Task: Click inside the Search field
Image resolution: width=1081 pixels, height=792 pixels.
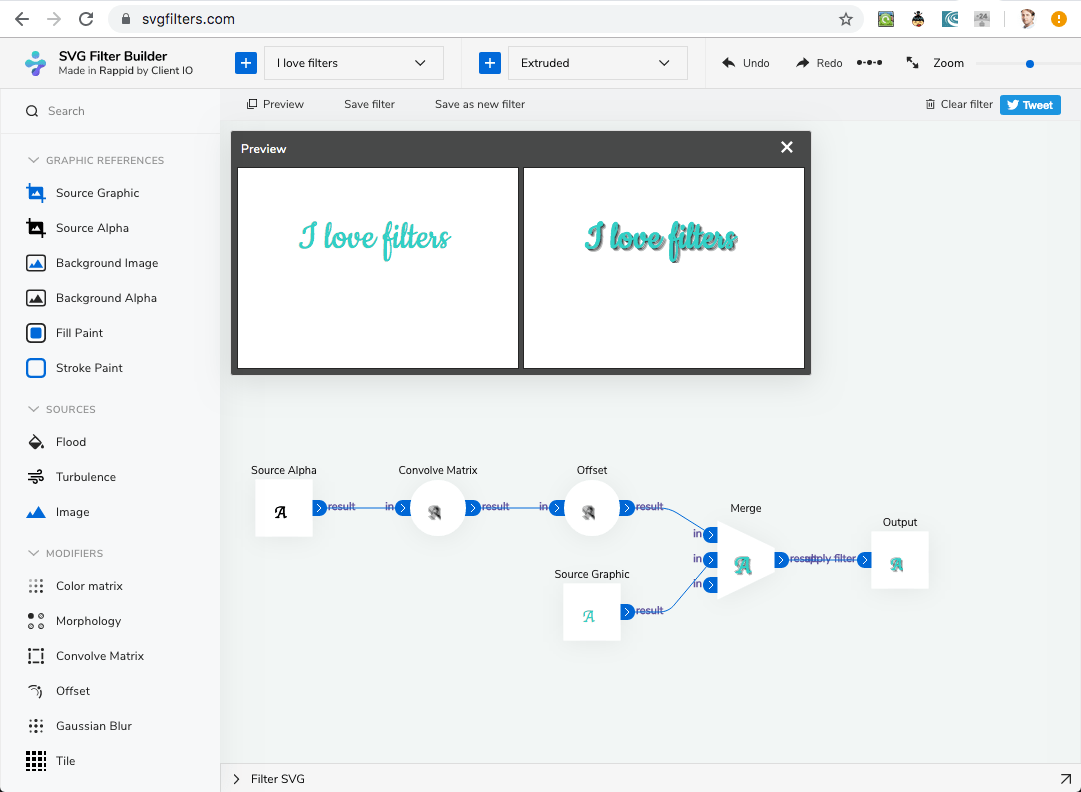Action: click(x=110, y=112)
